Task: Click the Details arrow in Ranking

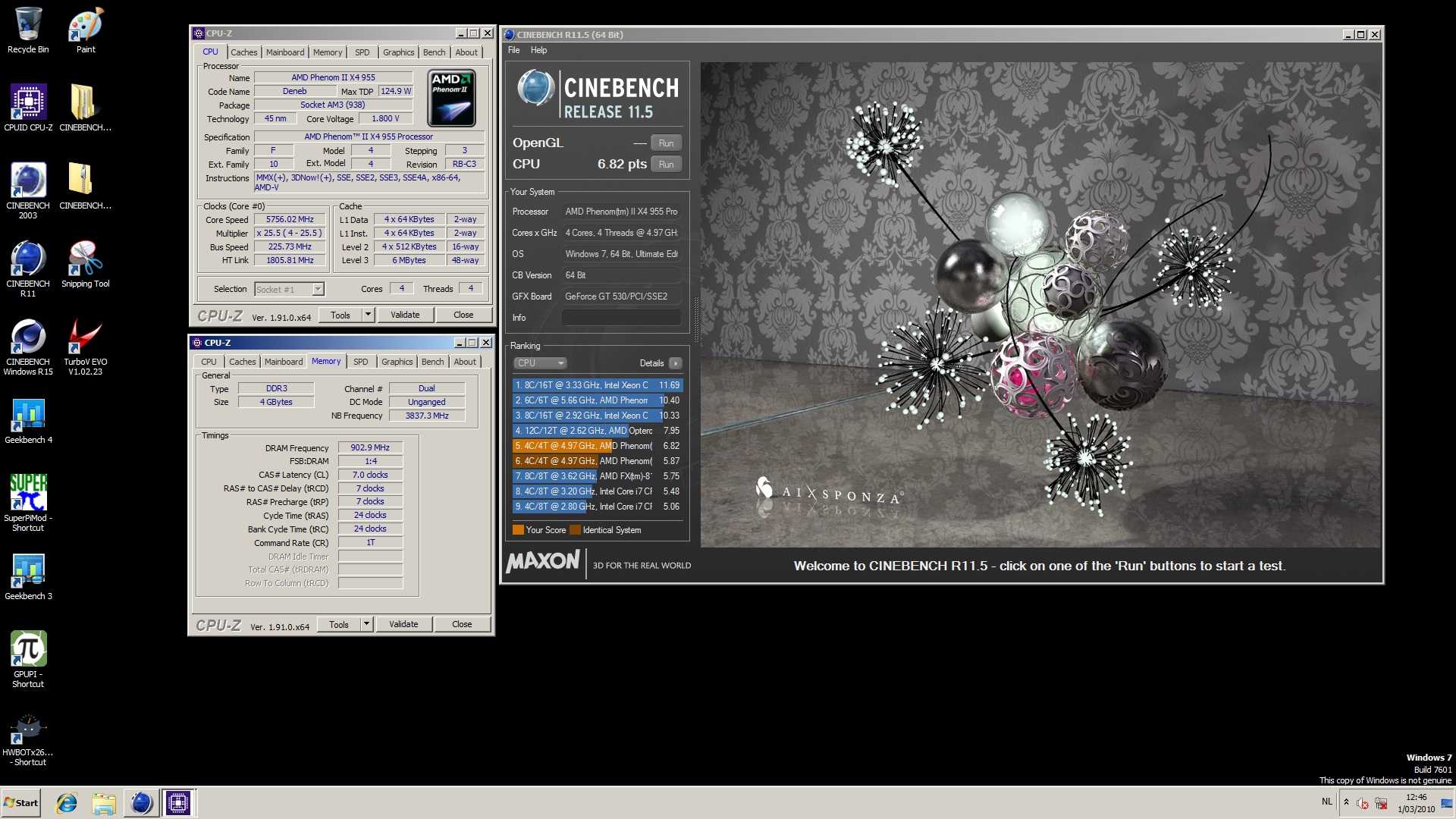Action: [x=676, y=363]
